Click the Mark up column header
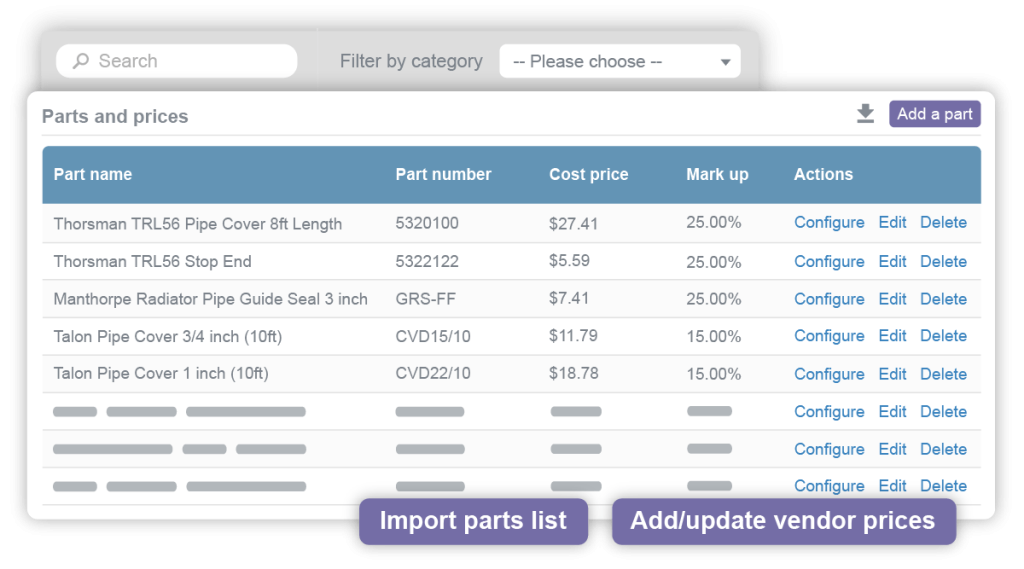1024x569 pixels. pos(717,174)
